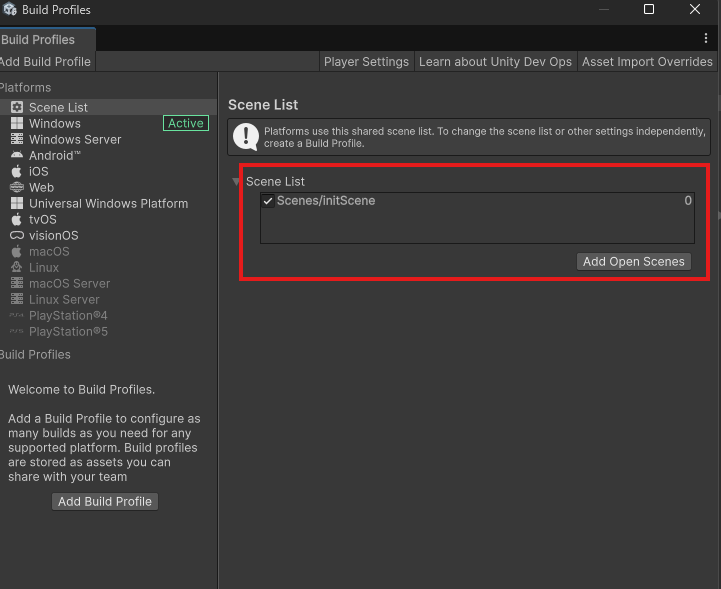Click Add Build Profile in toolbar
The height and width of the screenshot is (589, 721).
(x=46, y=62)
